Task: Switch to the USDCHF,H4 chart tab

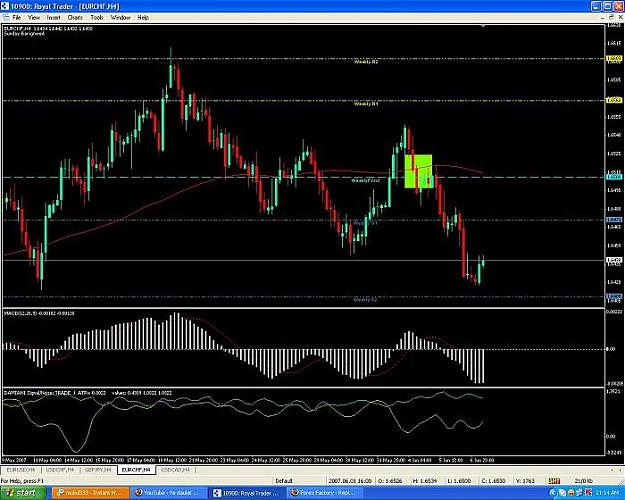Action: pos(60,470)
